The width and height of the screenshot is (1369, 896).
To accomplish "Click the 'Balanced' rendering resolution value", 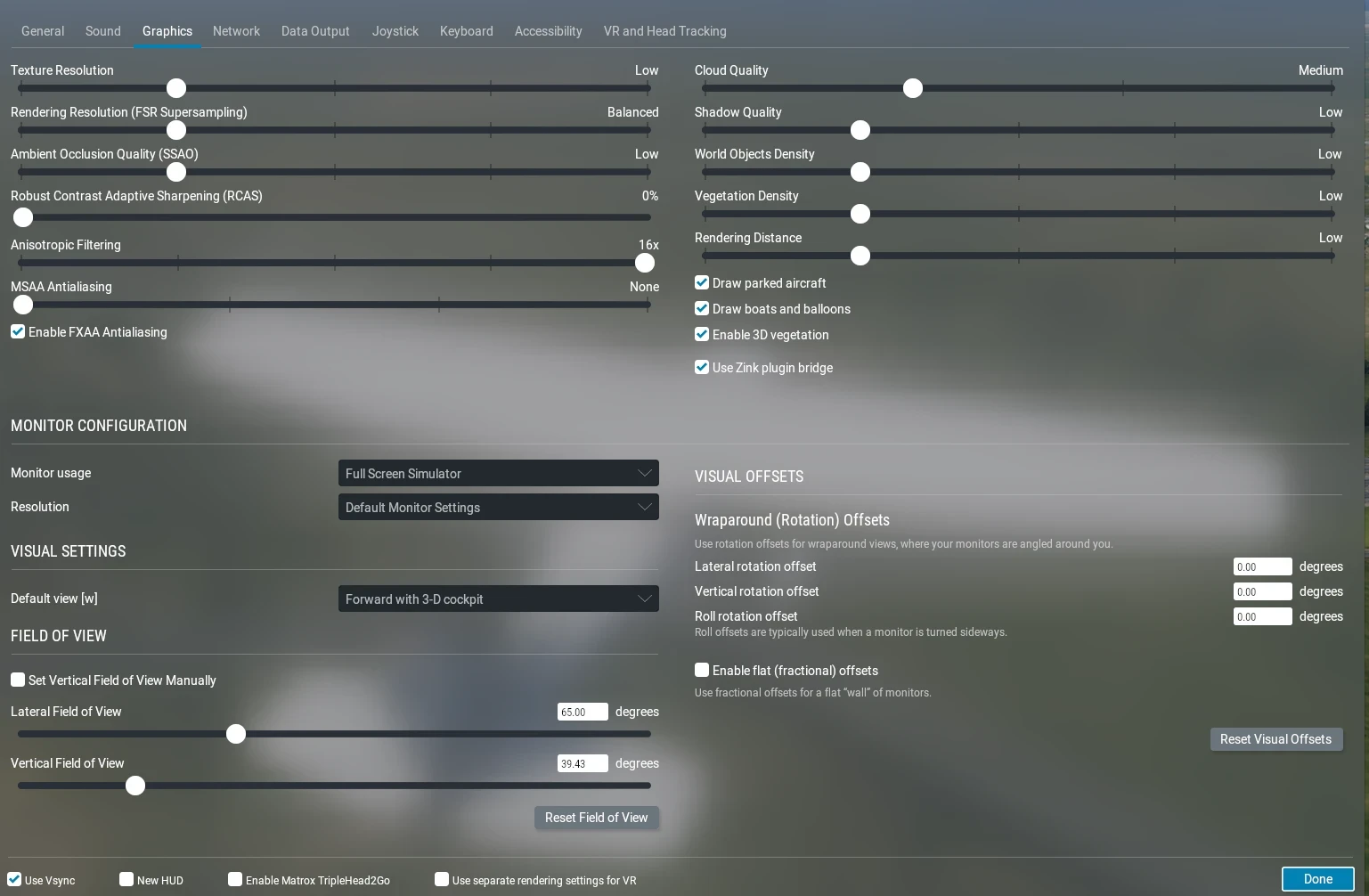I will coord(633,112).
